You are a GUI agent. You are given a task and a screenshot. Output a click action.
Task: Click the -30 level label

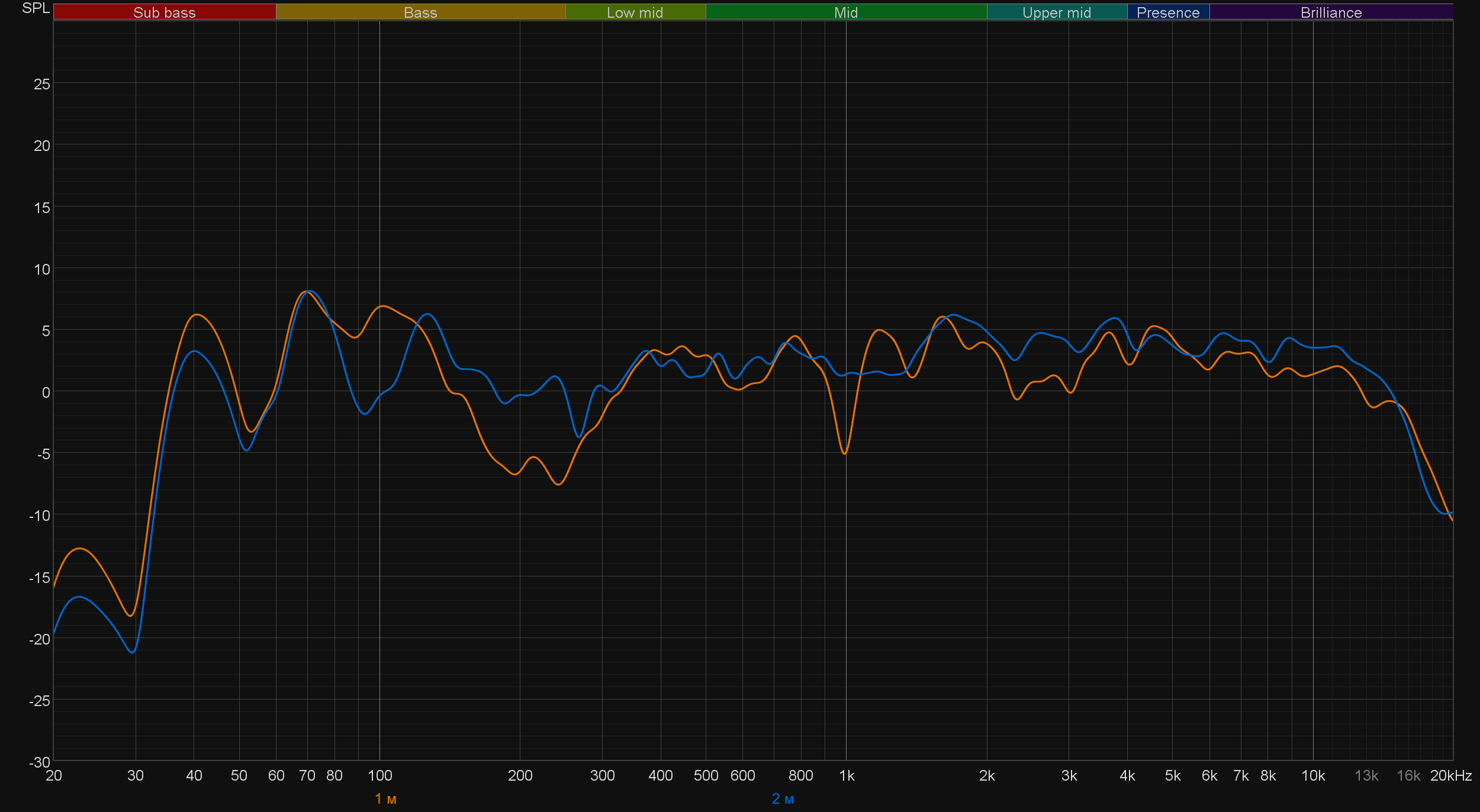[40, 762]
